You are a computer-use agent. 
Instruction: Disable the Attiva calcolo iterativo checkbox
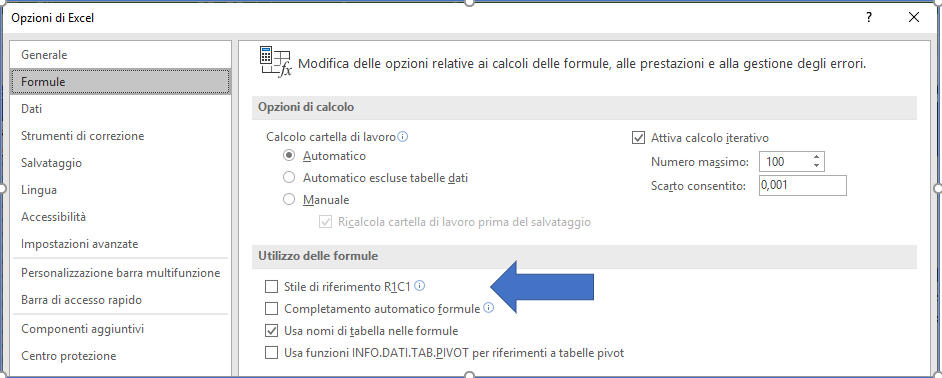(639, 138)
